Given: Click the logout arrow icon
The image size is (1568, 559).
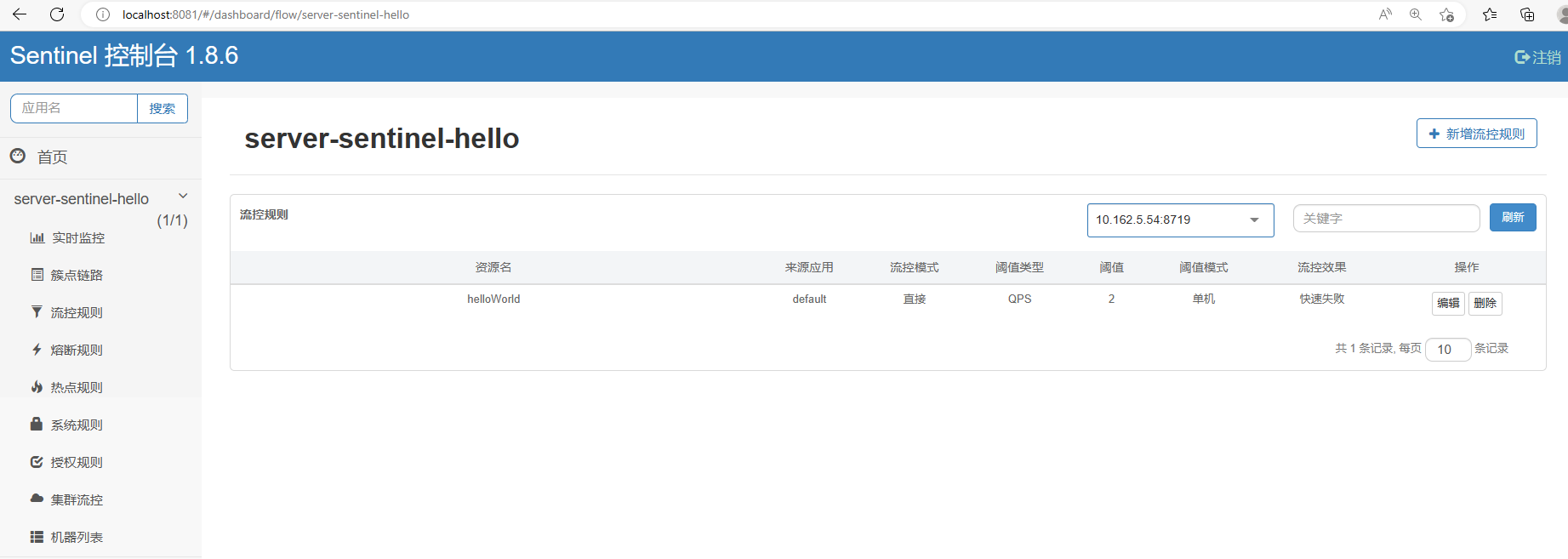Looking at the screenshot, I should point(1522,57).
